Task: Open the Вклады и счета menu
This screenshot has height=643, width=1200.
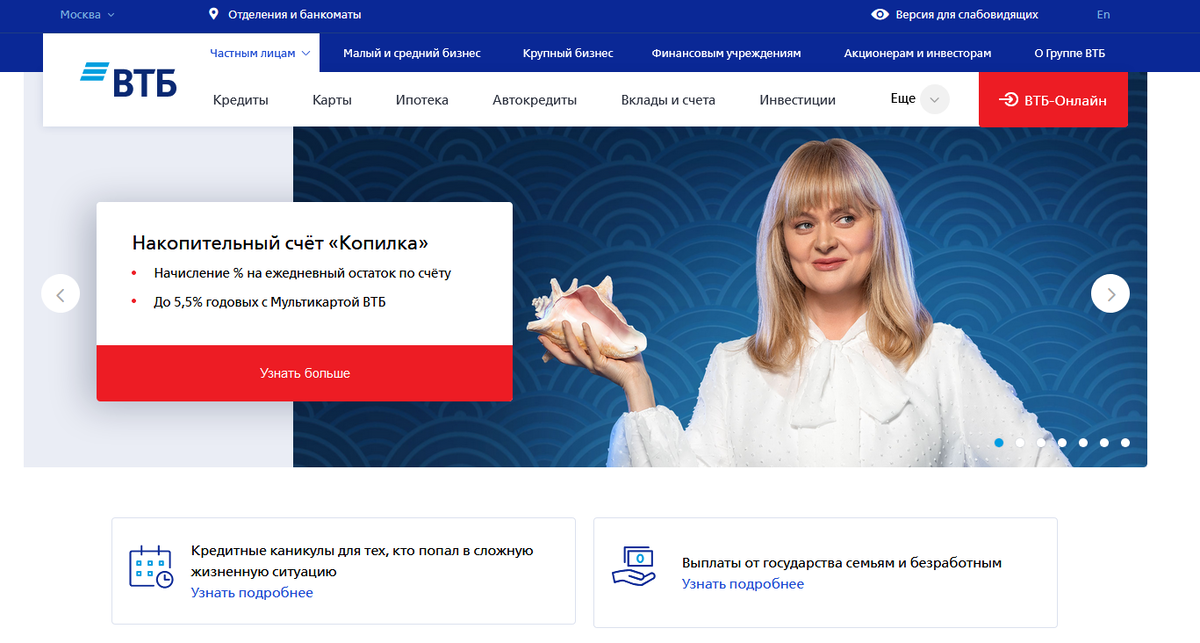Action: point(668,100)
